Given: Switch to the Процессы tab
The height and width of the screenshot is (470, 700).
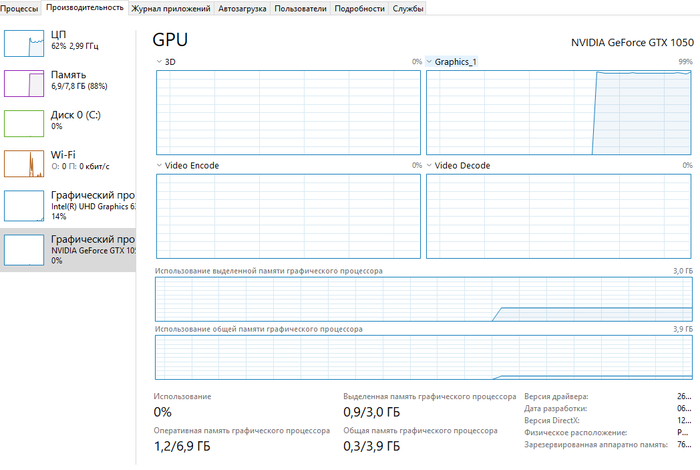Looking at the screenshot, I should pyautogui.click(x=21, y=8).
